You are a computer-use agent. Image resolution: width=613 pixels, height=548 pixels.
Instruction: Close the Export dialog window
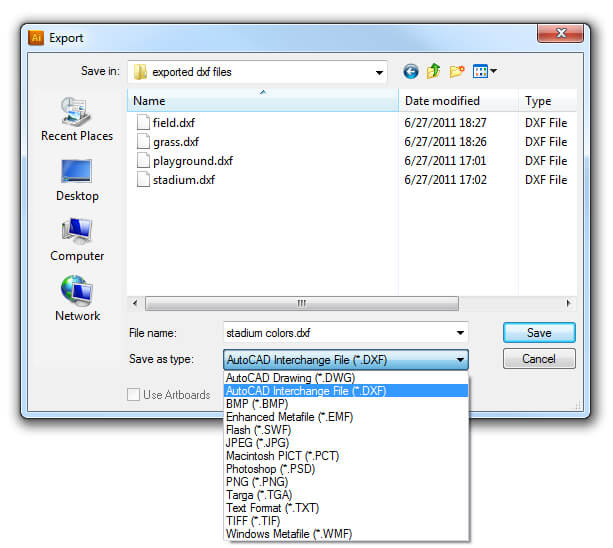(560, 33)
